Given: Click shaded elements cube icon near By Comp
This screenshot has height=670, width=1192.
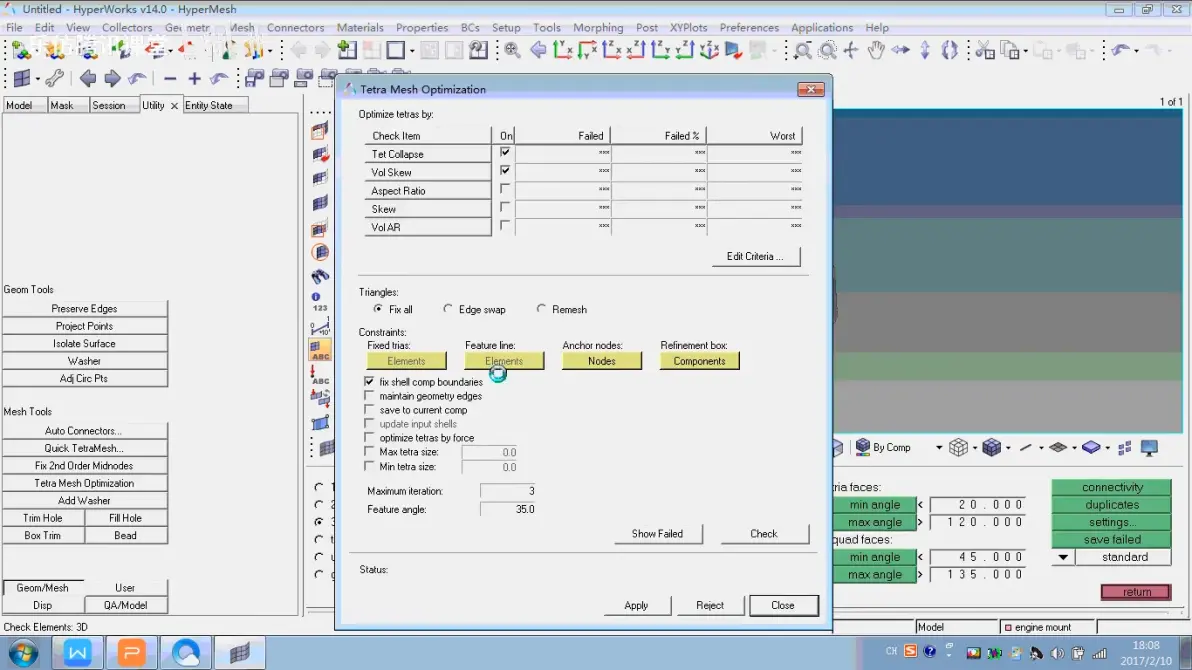Looking at the screenshot, I should coord(992,447).
